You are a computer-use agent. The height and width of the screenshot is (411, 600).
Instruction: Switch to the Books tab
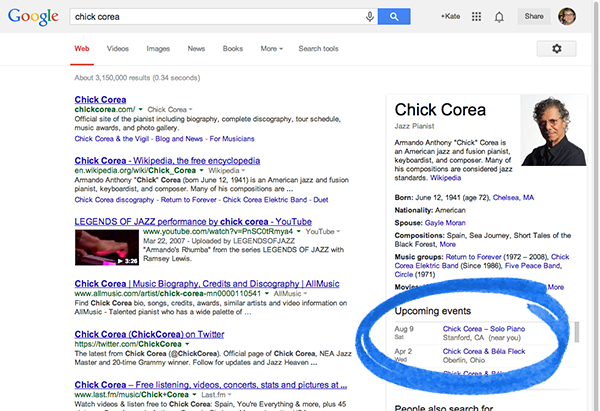pyautogui.click(x=233, y=49)
